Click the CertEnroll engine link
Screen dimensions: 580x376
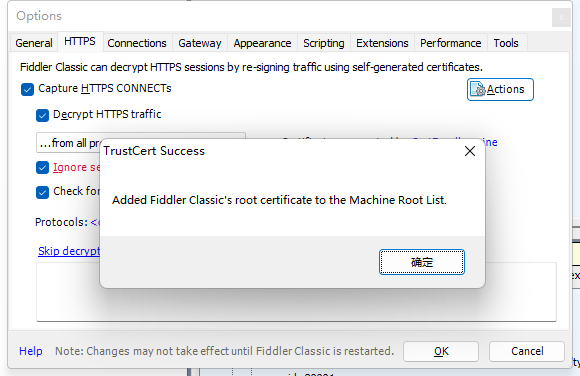pyautogui.click(x=490, y=142)
